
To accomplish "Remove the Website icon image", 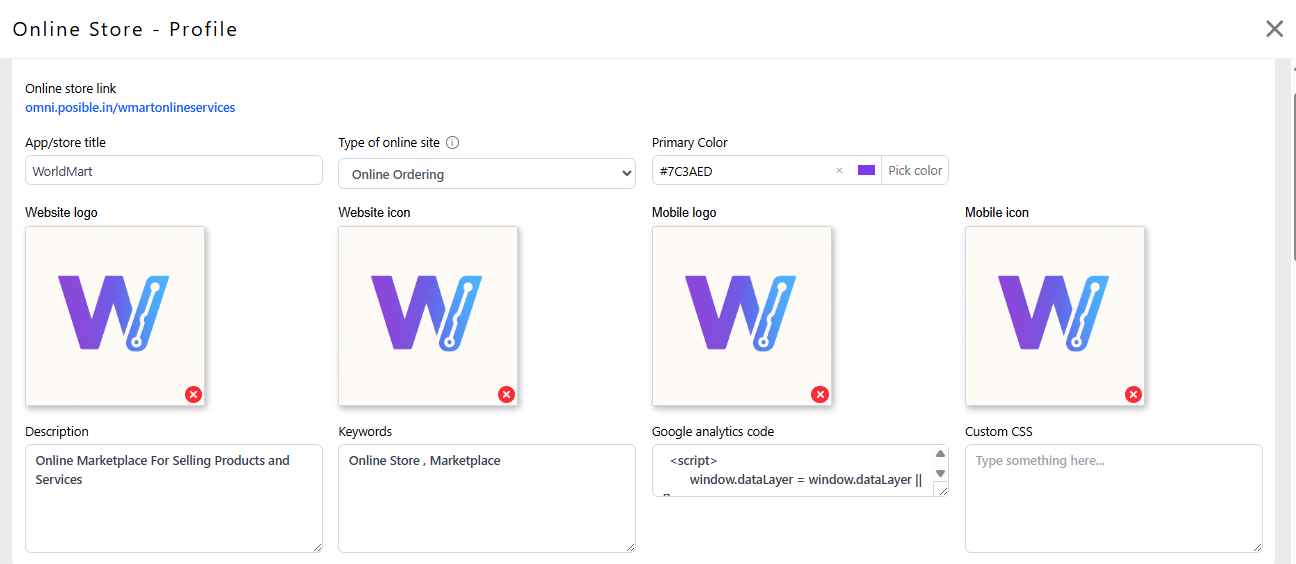I will [x=507, y=395].
